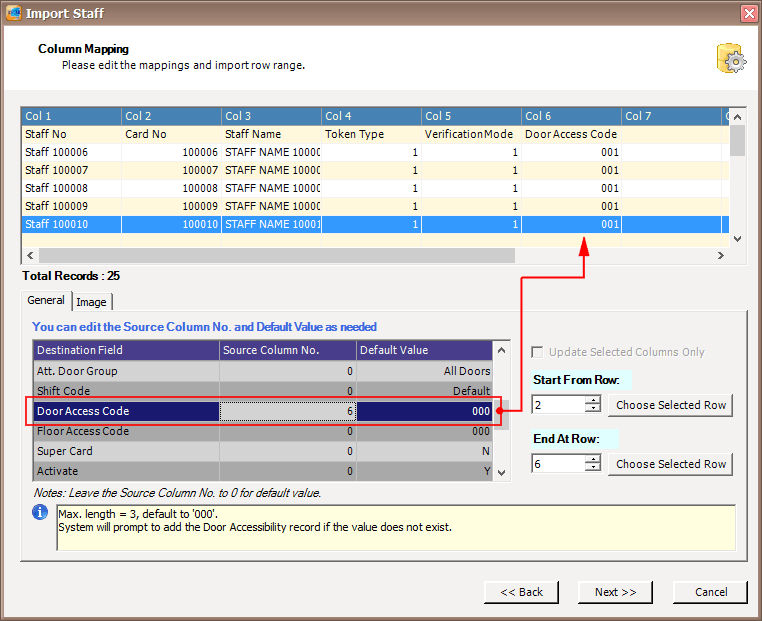Edit Source Column No. for Floor Access Code
762x621 pixels.
tap(288, 431)
